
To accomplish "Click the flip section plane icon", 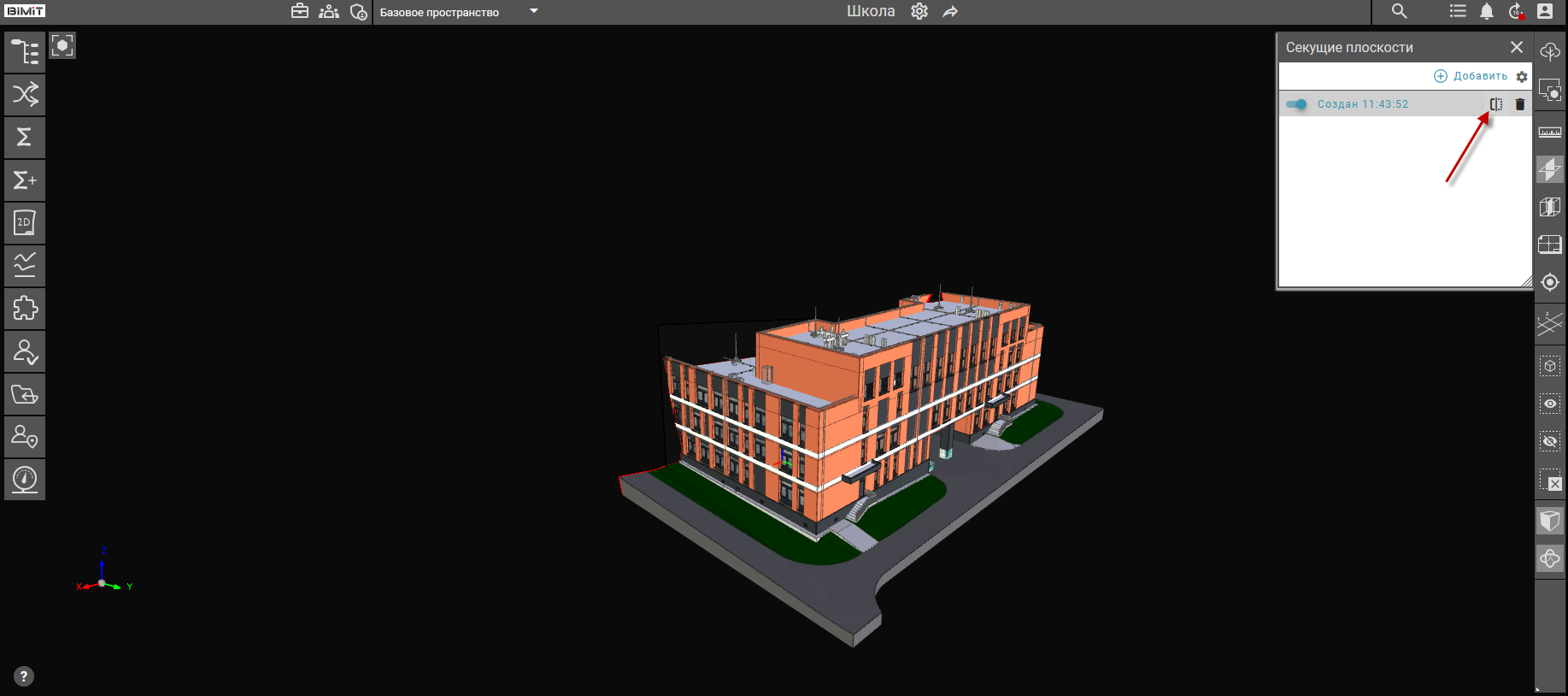I will pos(1495,104).
